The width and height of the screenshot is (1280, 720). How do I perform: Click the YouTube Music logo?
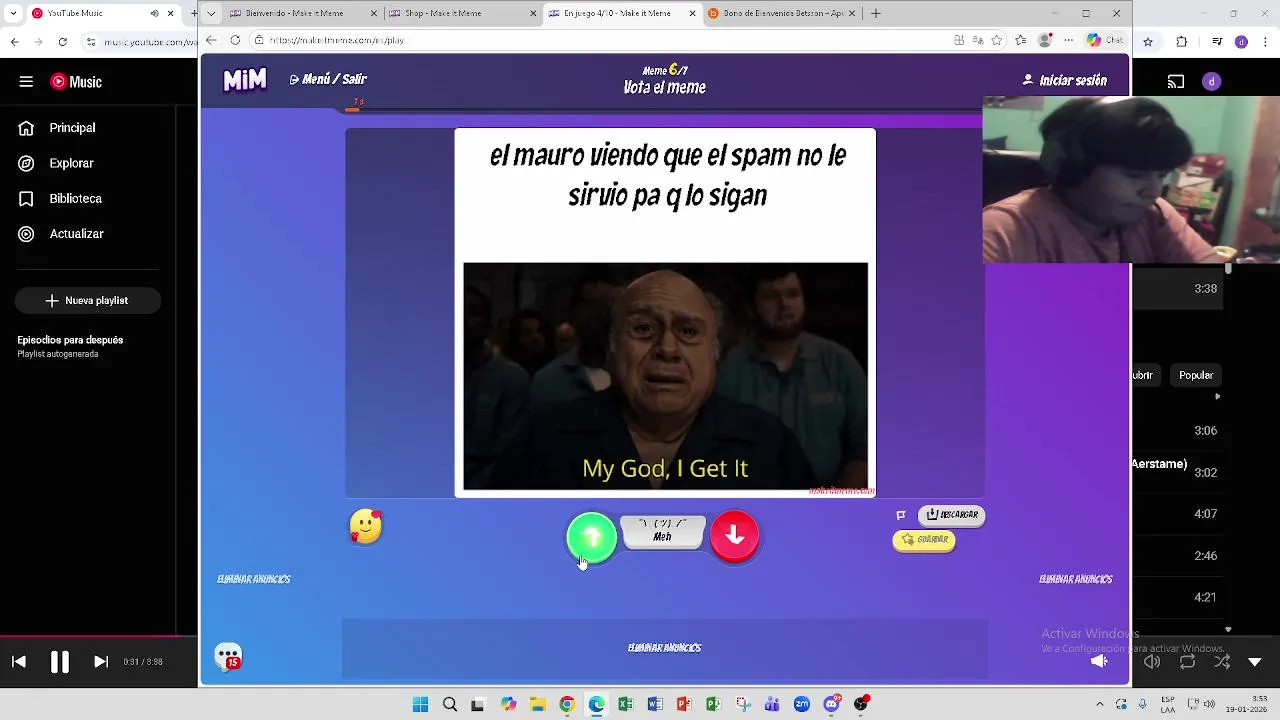pyautogui.click(x=76, y=82)
